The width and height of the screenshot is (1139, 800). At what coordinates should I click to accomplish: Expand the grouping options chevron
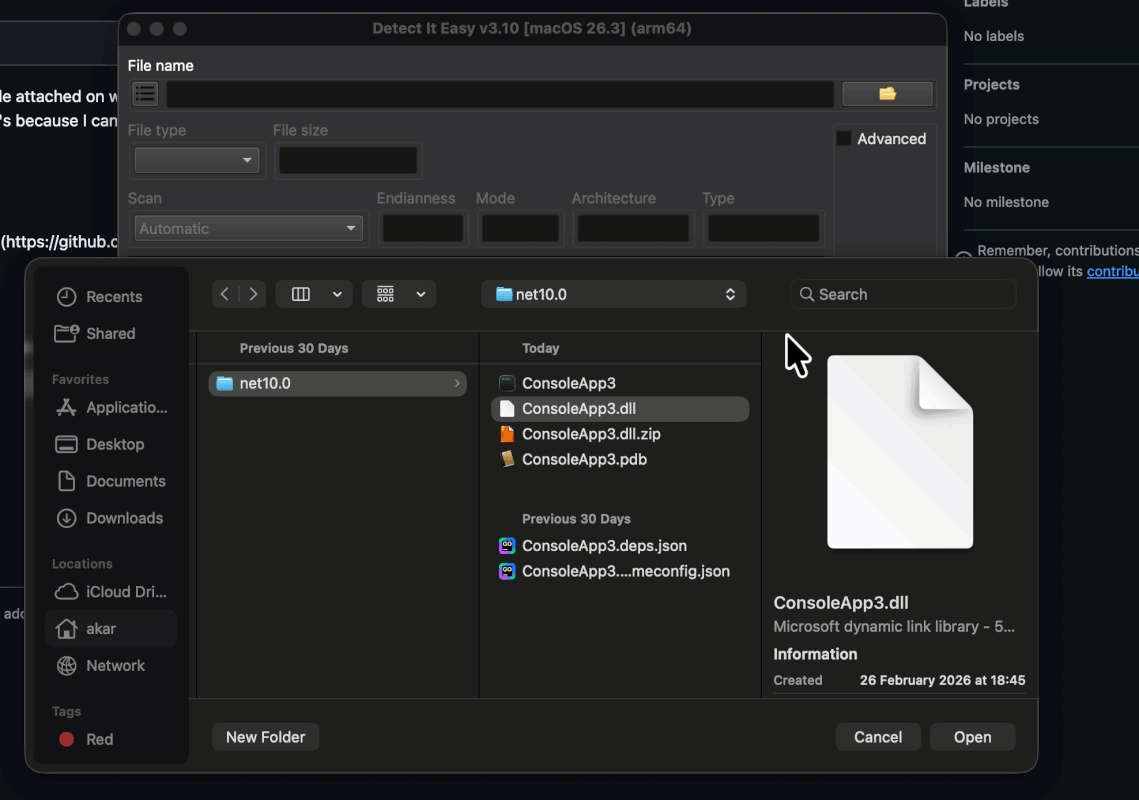pos(421,294)
